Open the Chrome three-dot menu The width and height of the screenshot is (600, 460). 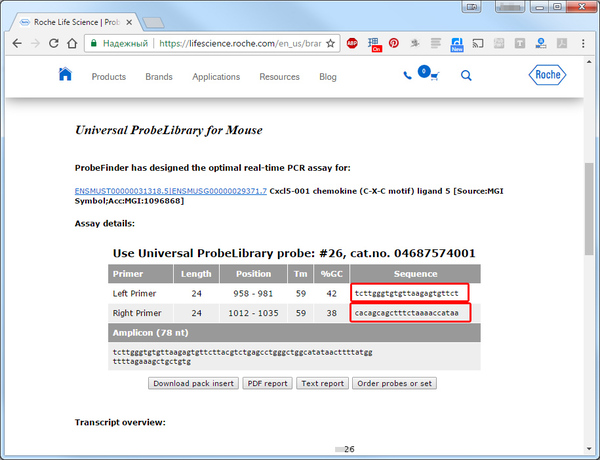pos(583,43)
